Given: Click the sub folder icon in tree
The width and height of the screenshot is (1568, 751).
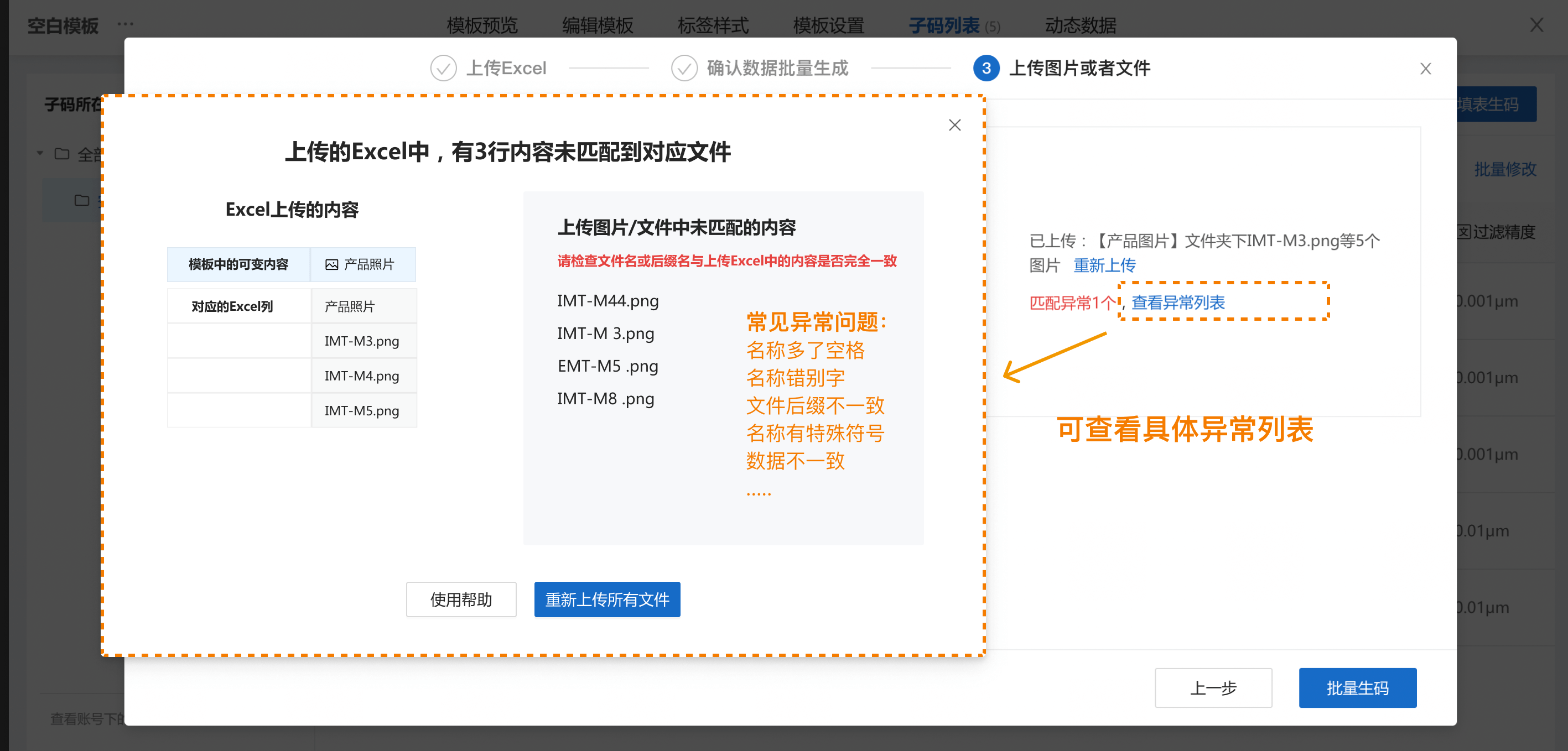Looking at the screenshot, I should (x=81, y=200).
